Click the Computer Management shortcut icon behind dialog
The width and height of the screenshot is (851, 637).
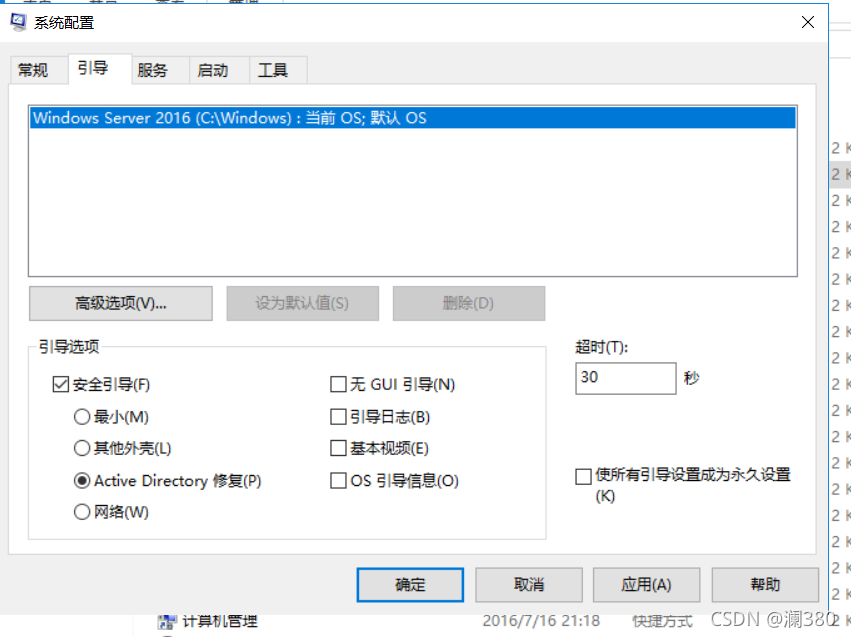click(x=167, y=622)
